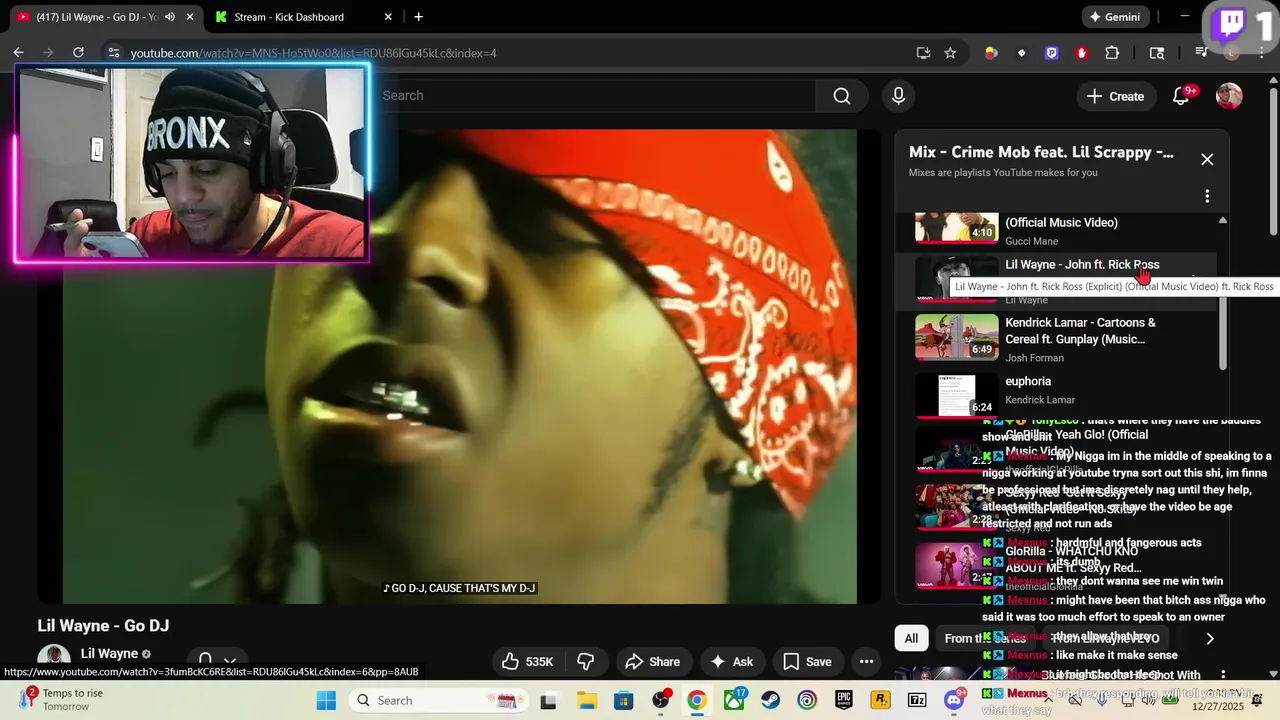Open Rockstar Games launcher from taskbar
The image size is (1280, 720).
pyautogui.click(x=881, y=700)
